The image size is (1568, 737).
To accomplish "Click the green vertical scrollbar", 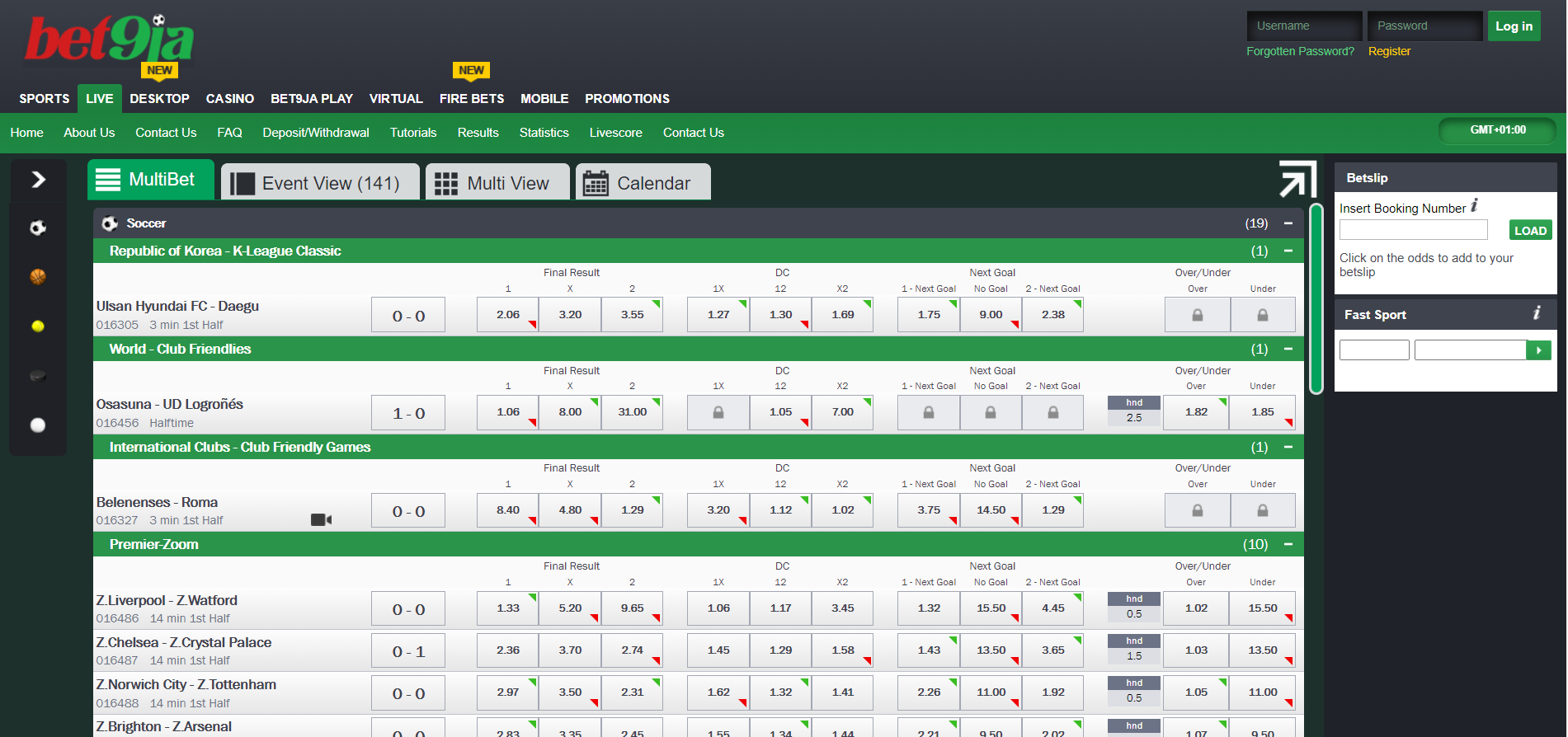I will pyautogui.click(x=1316, y=298).
